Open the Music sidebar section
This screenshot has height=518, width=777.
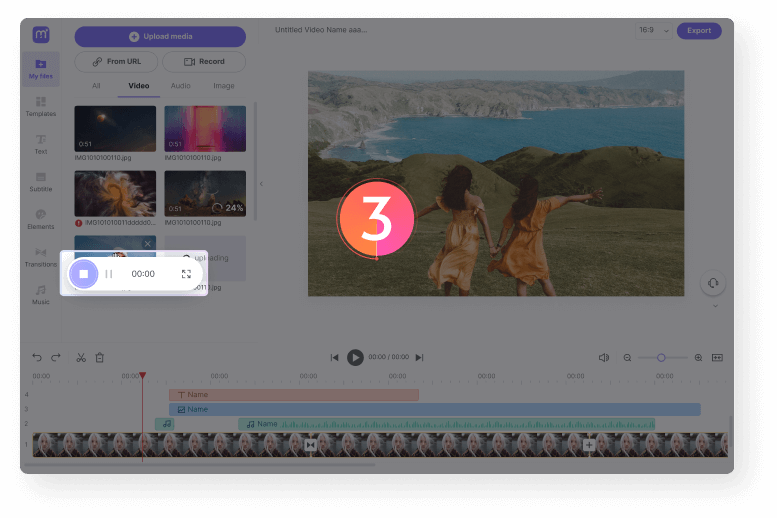41,295
